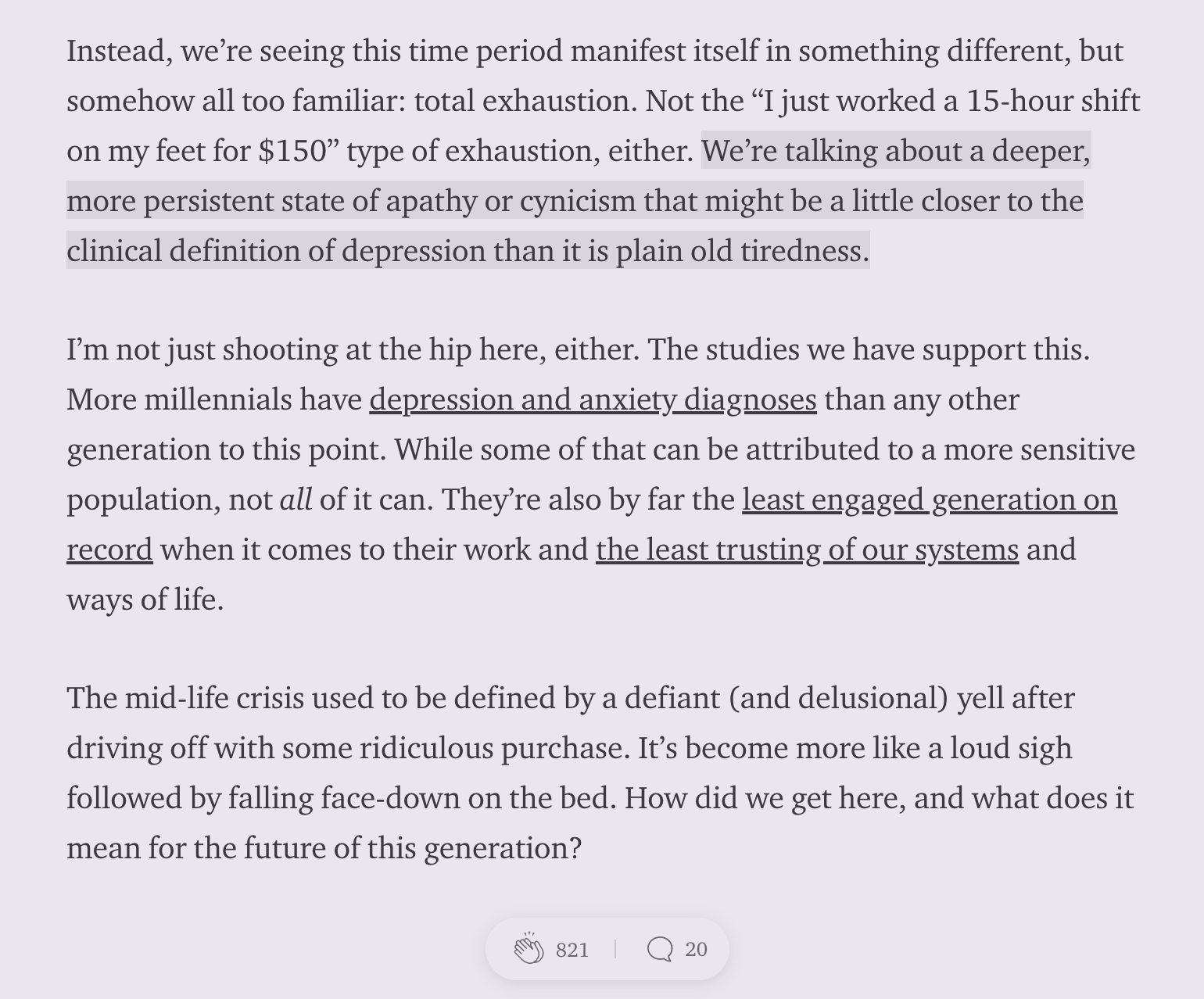Click the final words "future of this generation?"
Screen dimensions: 1204x999
413,848
